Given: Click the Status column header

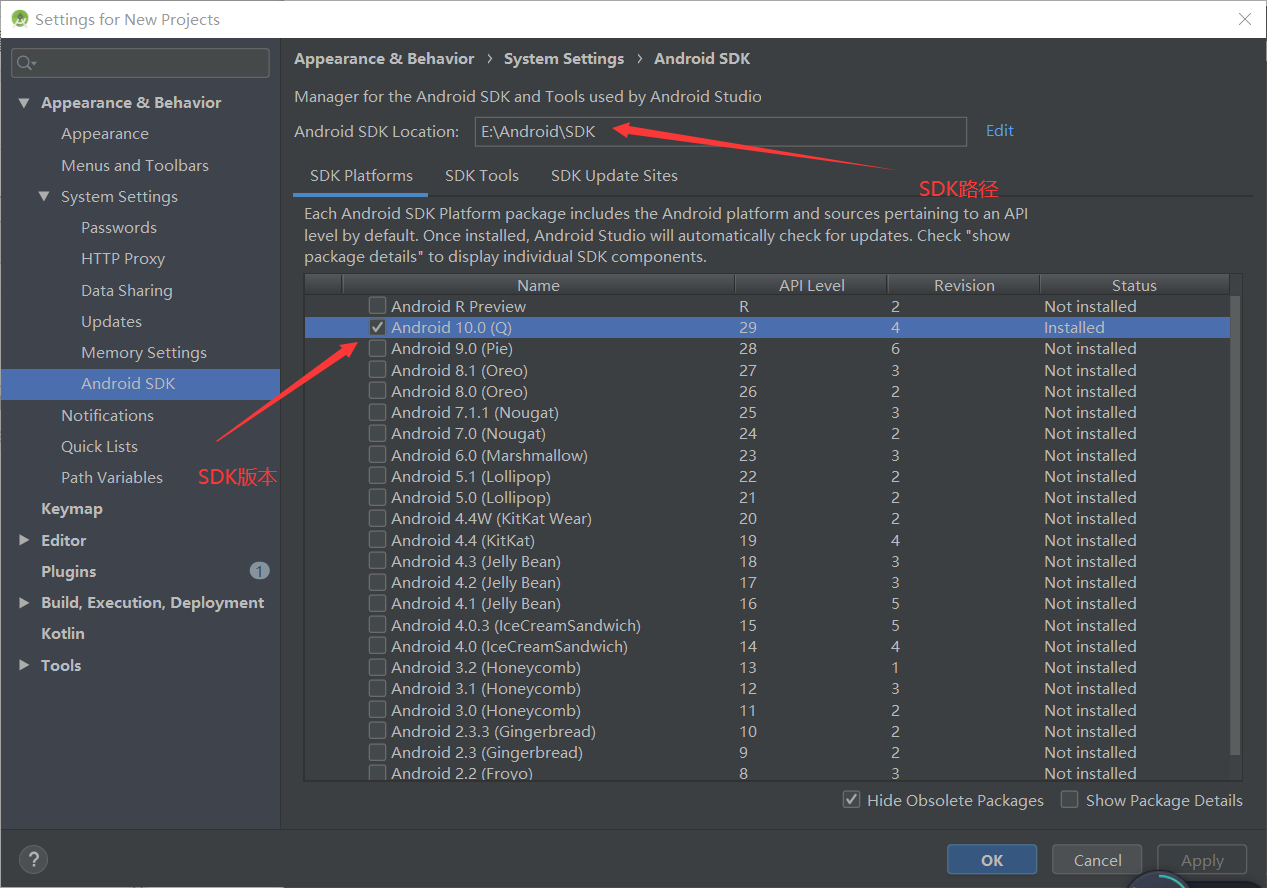Looking at the screenshot, I should coord(1134,285).
